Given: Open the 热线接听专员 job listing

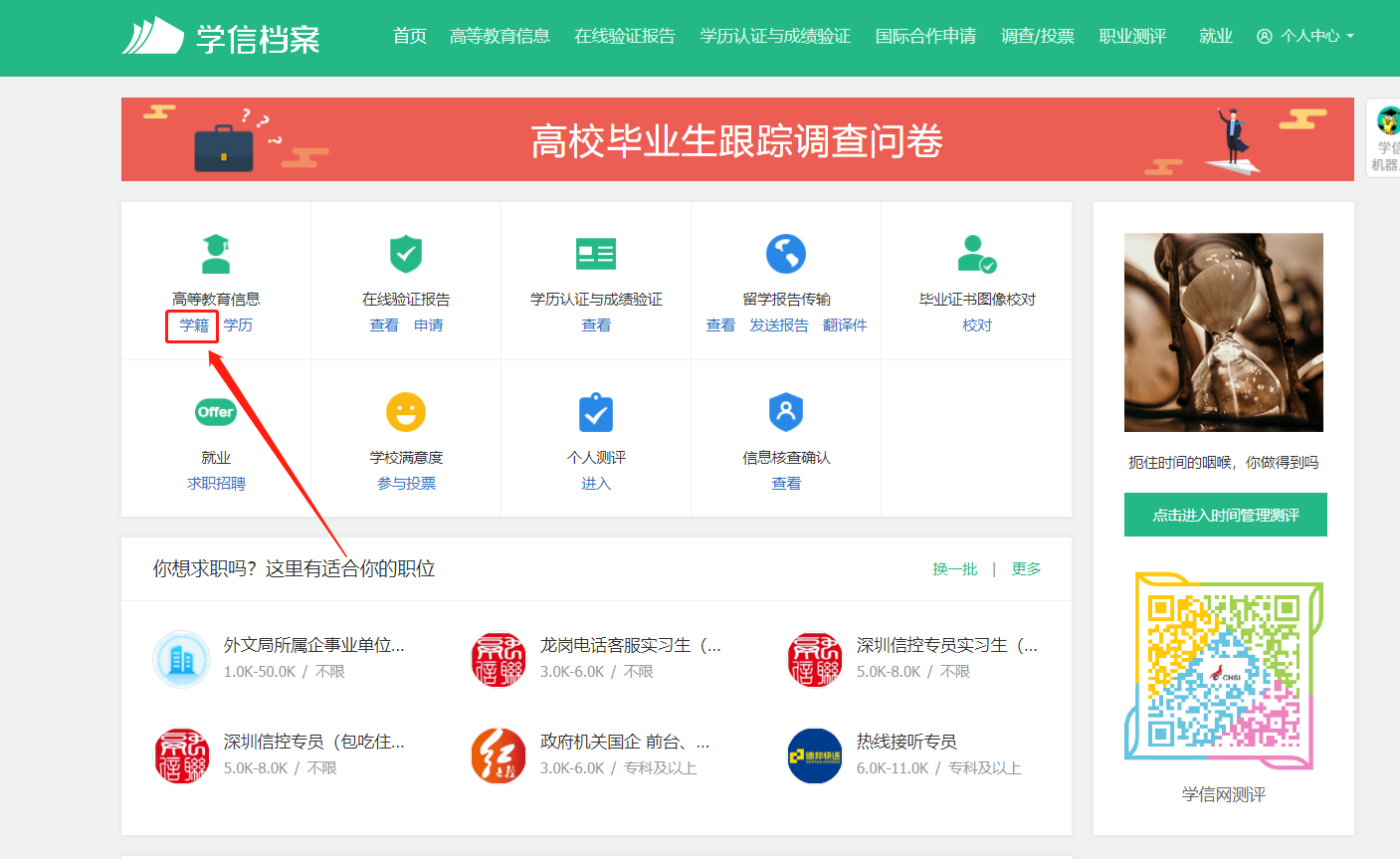Looking at the screenshot, I should (x=906, y=742).
